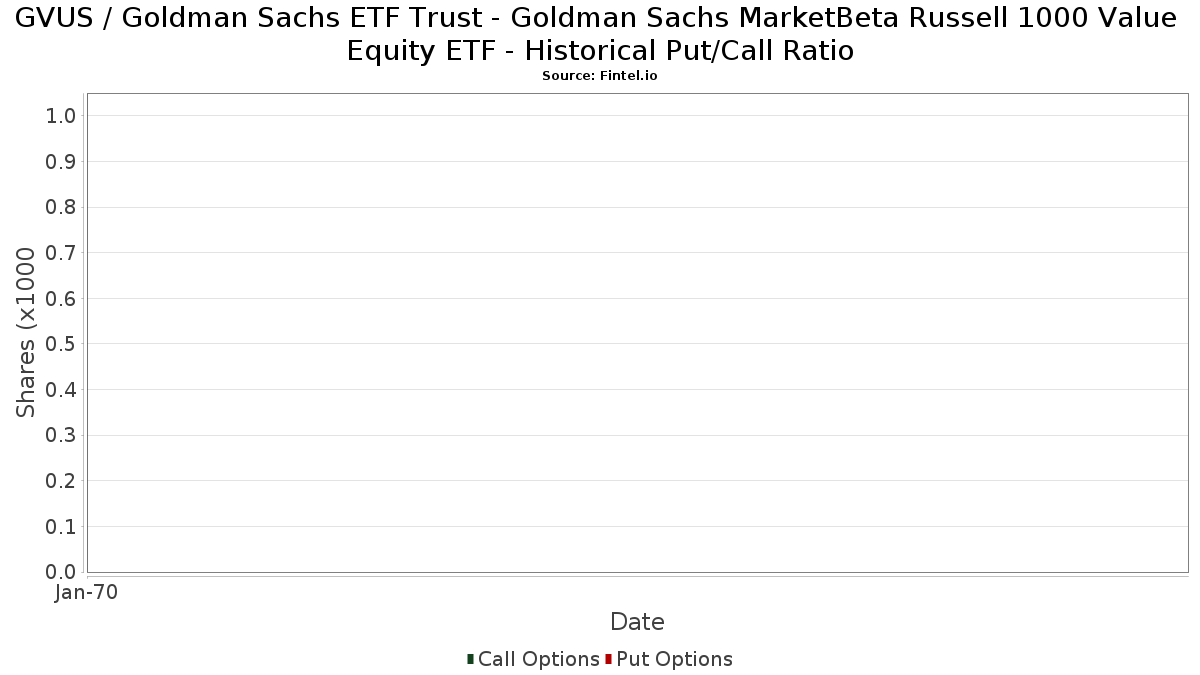The height and width of the screenshot is (675, 1200).
Task: Click the 0.5 y-axis tick label
Action: (x=61, y=344)
